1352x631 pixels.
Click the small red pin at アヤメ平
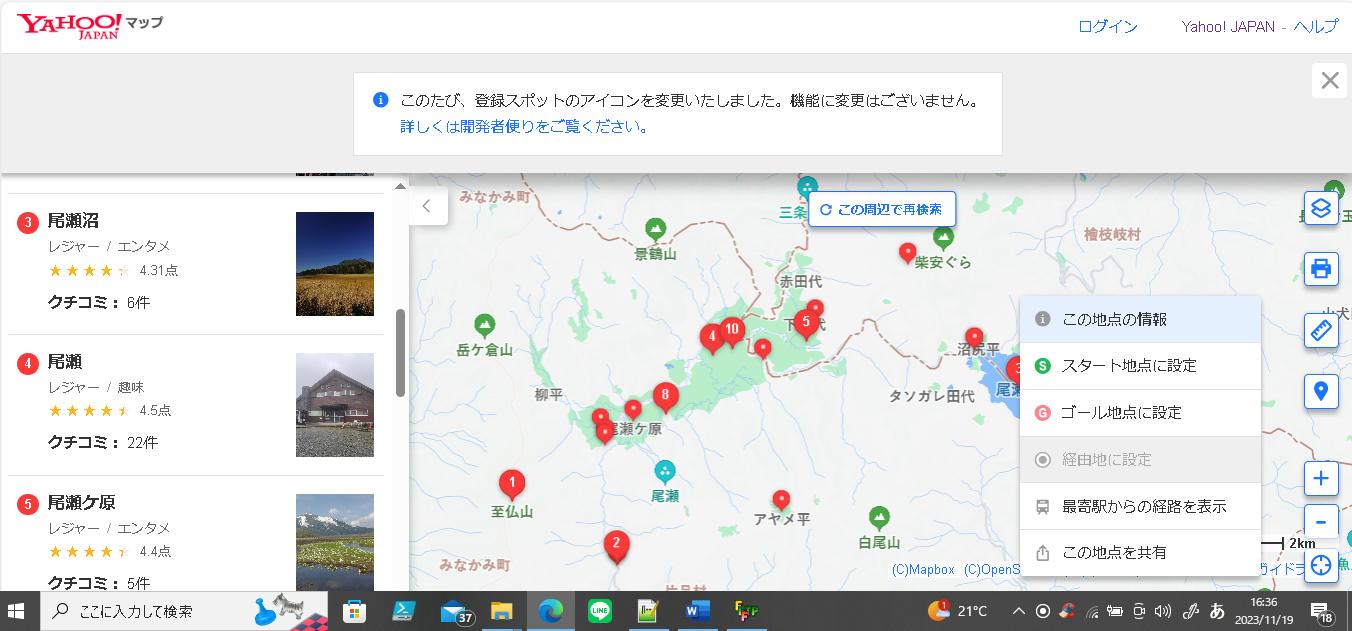[x=781, y=498]
